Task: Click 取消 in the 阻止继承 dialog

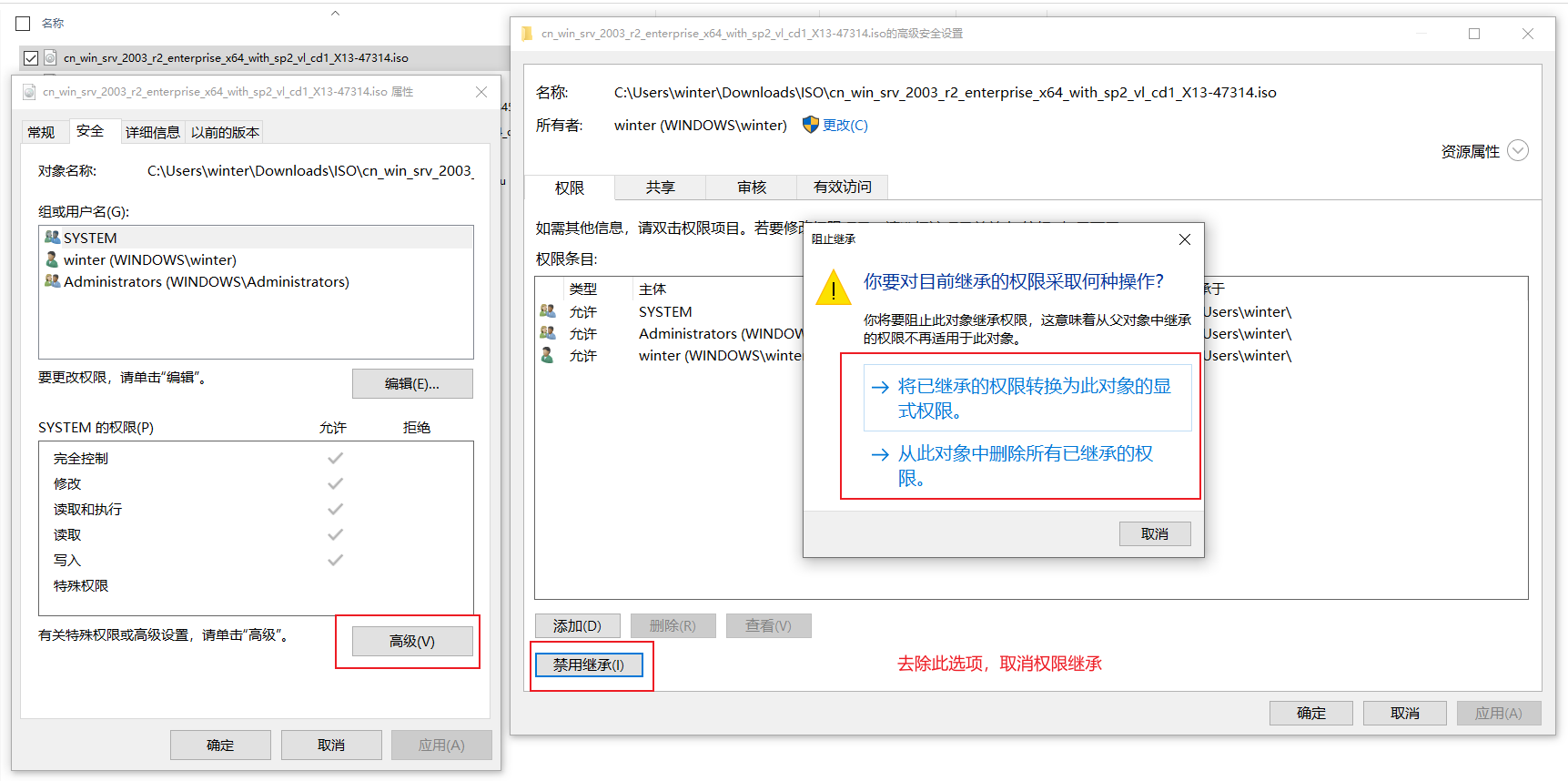Action: pyautogui.click(x=1155, y=534)
